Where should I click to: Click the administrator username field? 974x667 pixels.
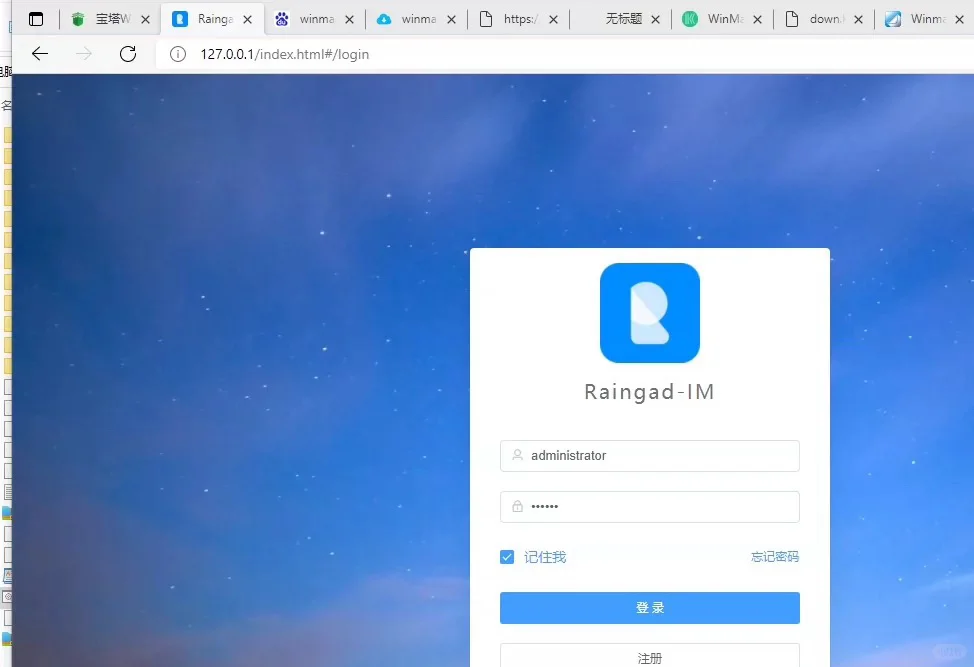(650, 456)
